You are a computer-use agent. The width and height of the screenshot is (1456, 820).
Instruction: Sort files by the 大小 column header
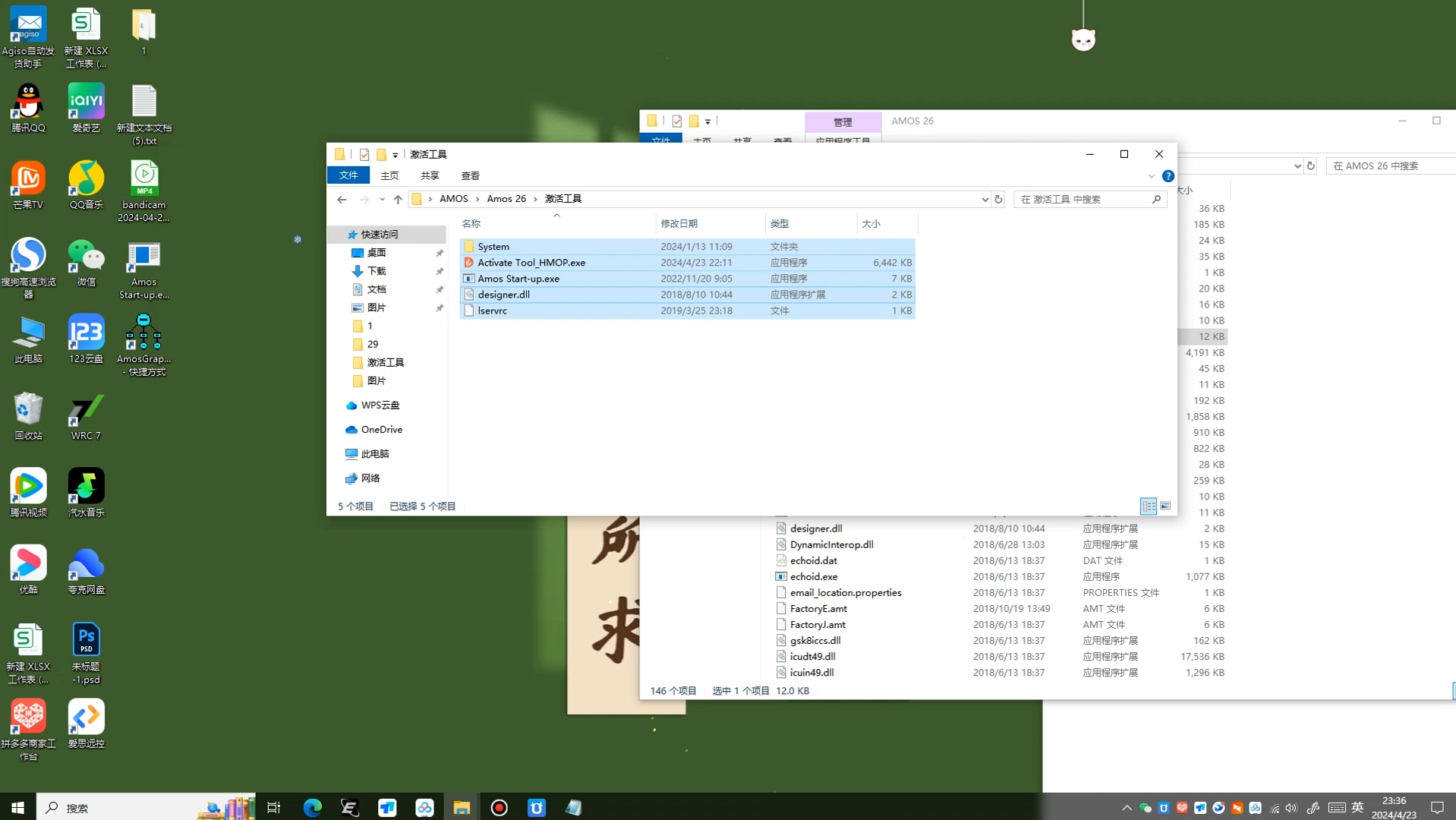[x=887, y=223]
